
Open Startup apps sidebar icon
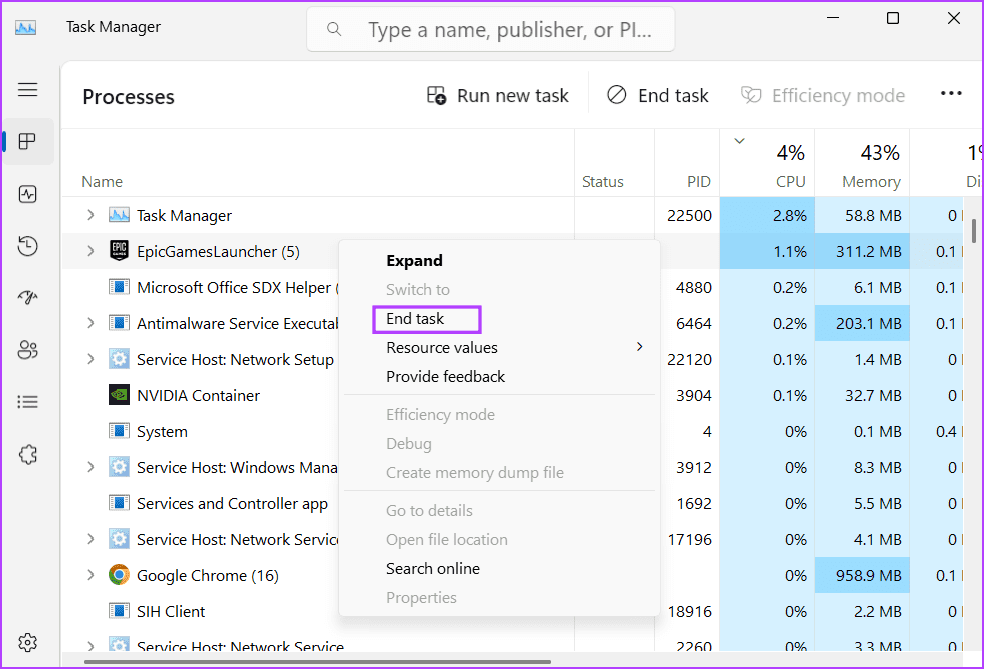pyautogui.click(x=28, y=297)
